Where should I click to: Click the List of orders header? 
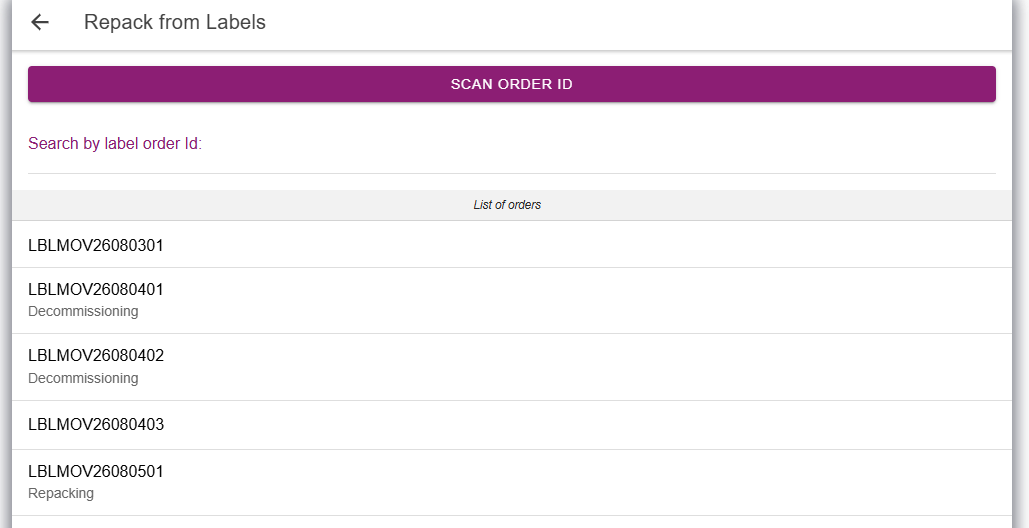pyautogui.click(x=511, y=205)
